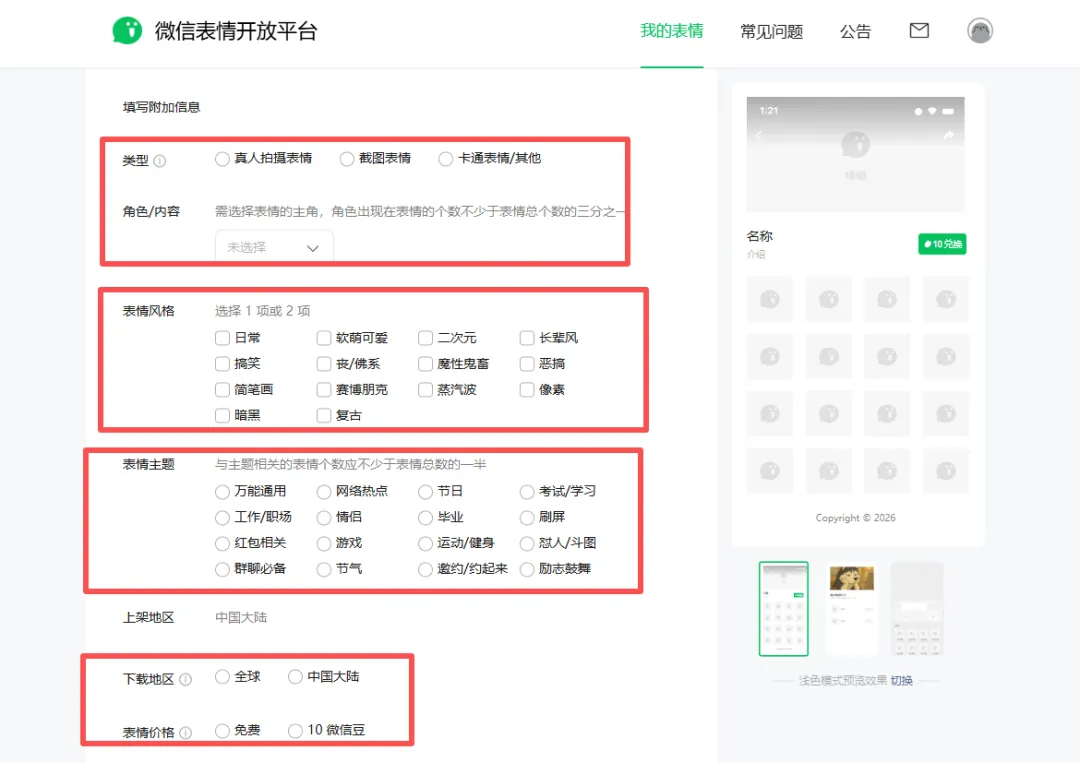Screen dimensions: 1080x763
Task: Click the WeChat sticker platform logo
Action: 127,30
